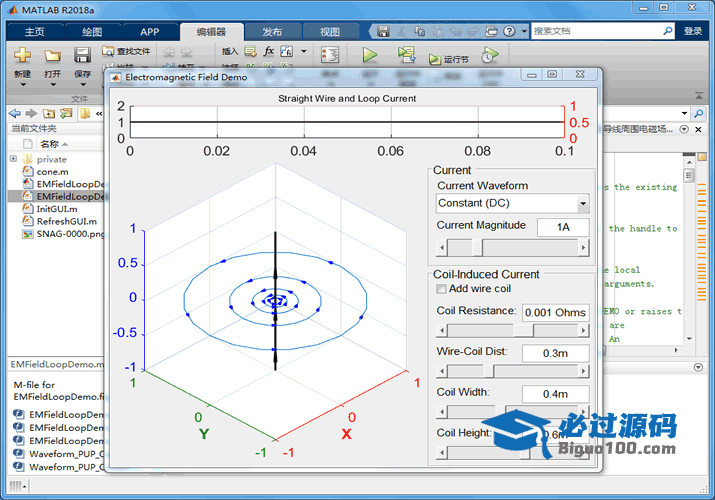Click the Wire-Coil Dist slider right arrow
This screenshot has height=500, width=715.
[x=583, y=371]
